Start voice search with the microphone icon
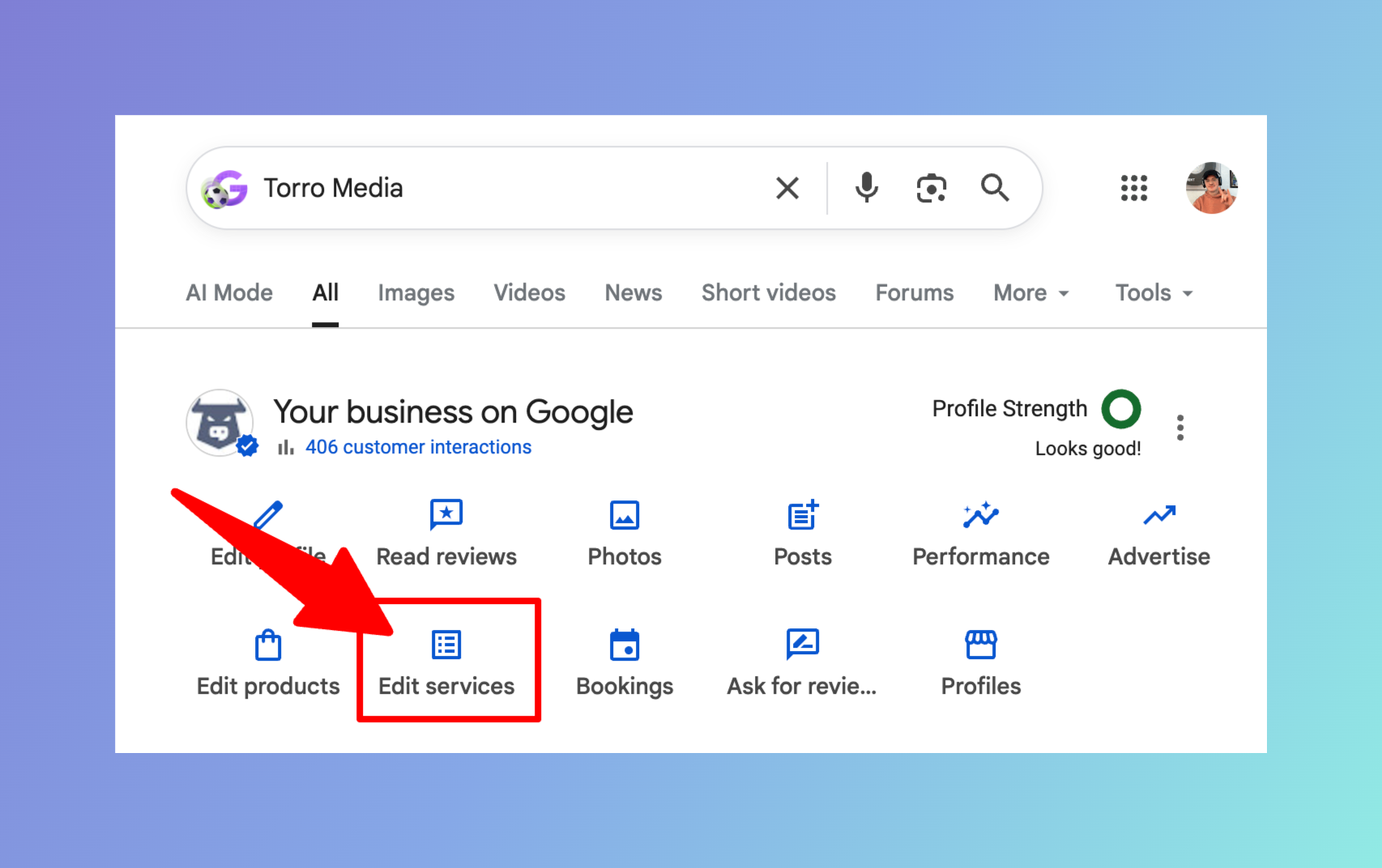Screen dimensions: 1382x868 pyautogui.click(x=866, y=188)
